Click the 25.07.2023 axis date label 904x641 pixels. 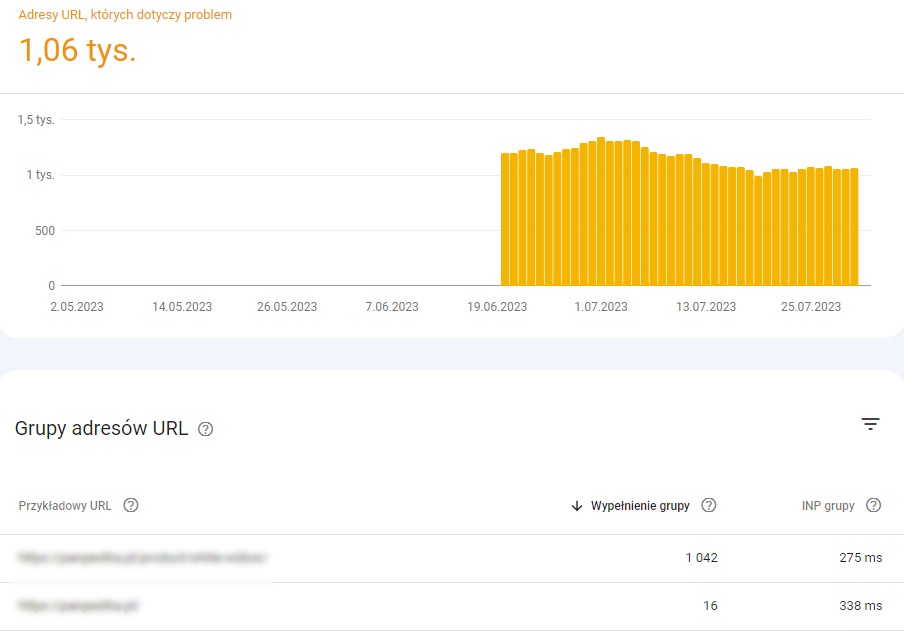[811, 307]
